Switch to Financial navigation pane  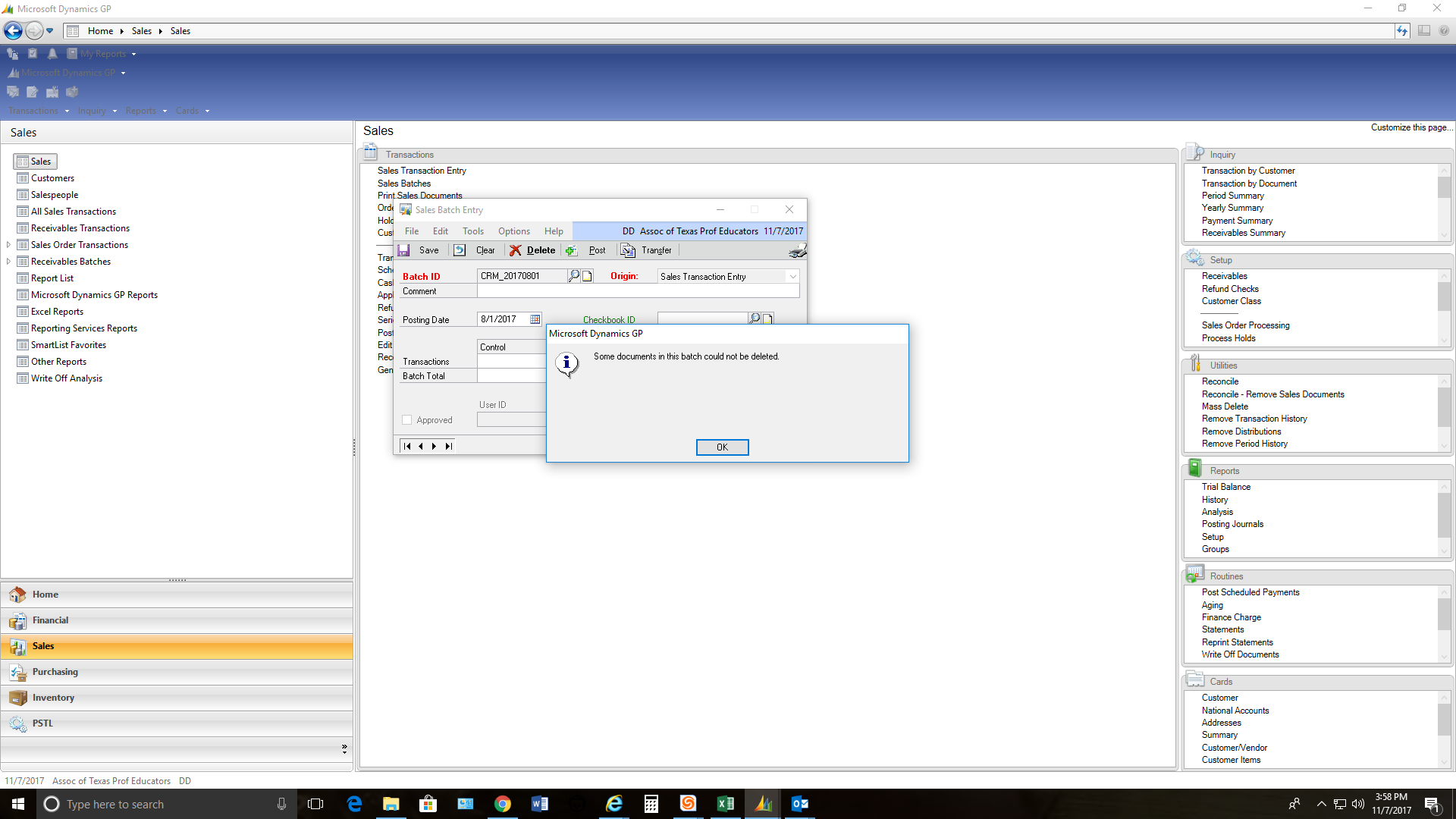tap(177, 620)
